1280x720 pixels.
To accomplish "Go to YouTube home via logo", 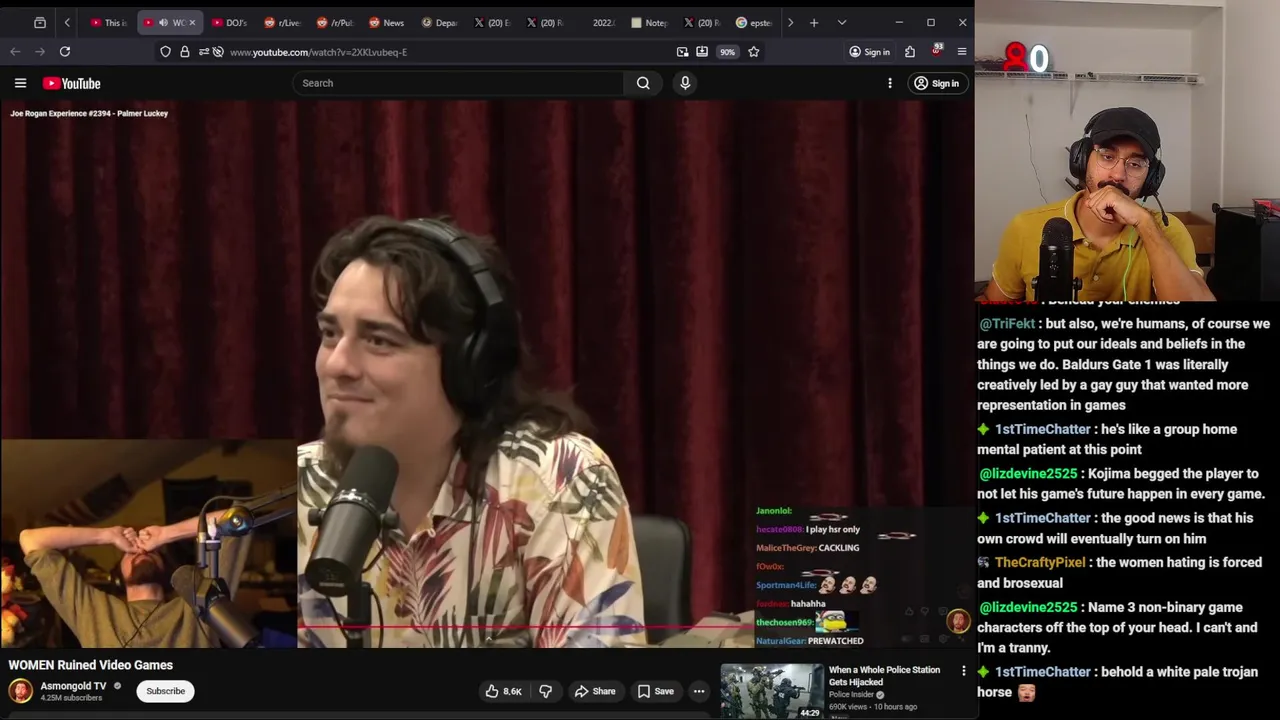I will pos(71,83).
